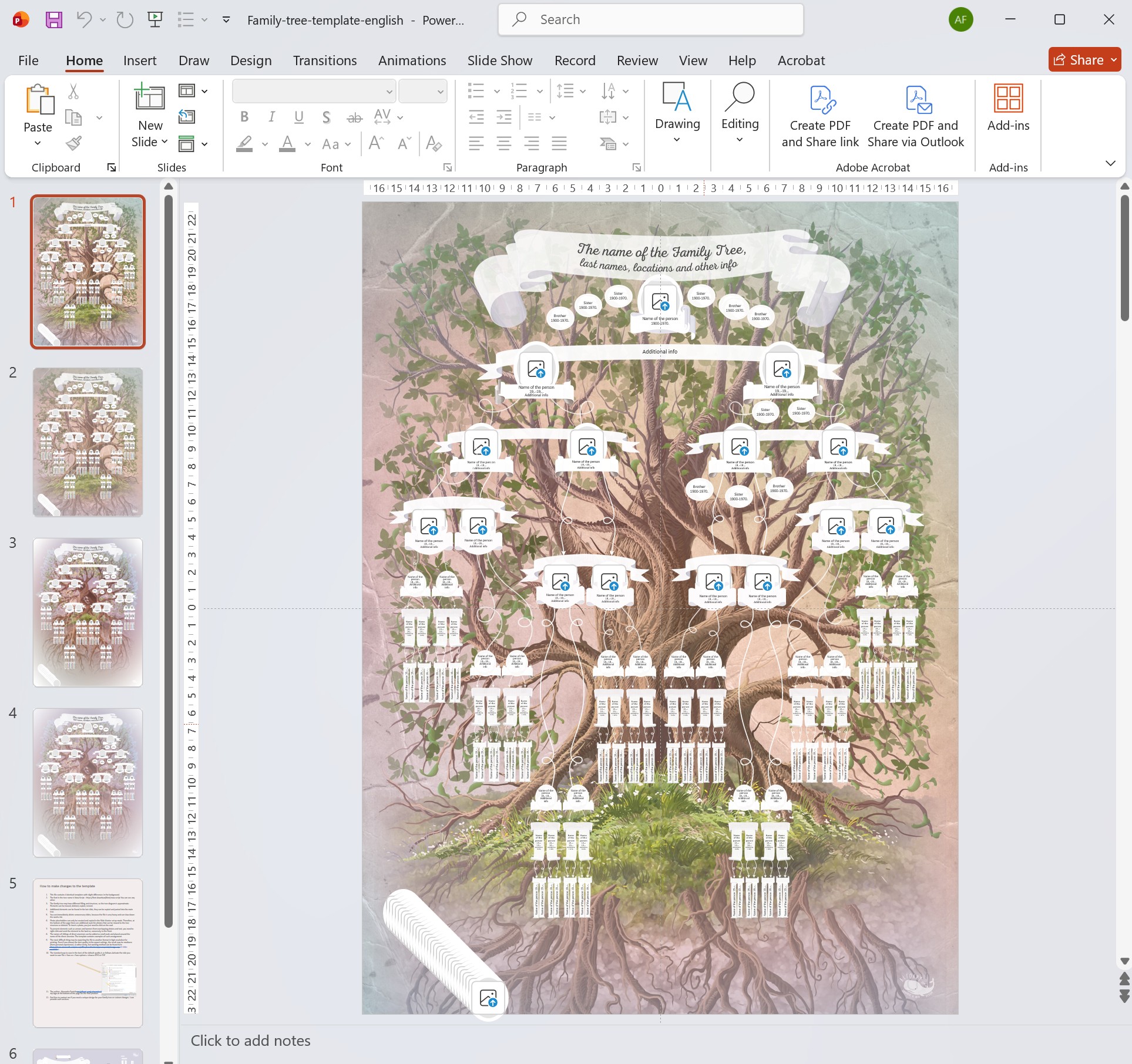Screen dimensions: 1132x1064
Task: Collapse the ribbon with chevron arrow
Action: pos(1110,163)
